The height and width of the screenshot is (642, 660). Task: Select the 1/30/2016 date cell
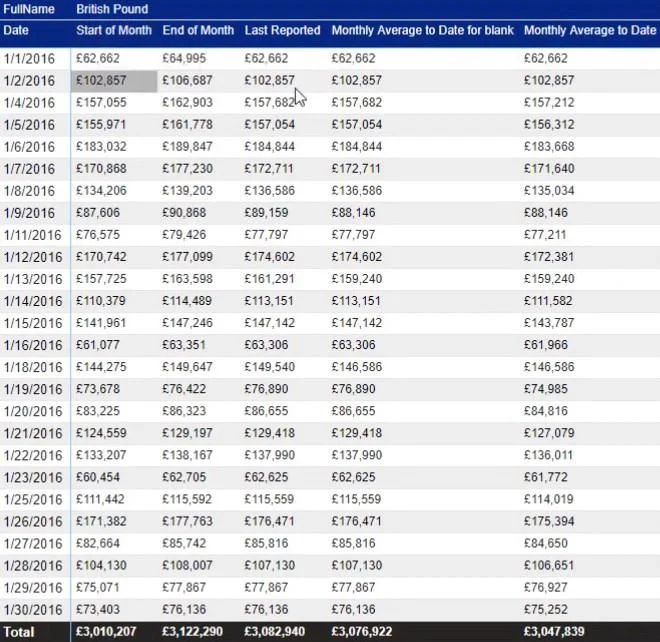click(33, 609)
